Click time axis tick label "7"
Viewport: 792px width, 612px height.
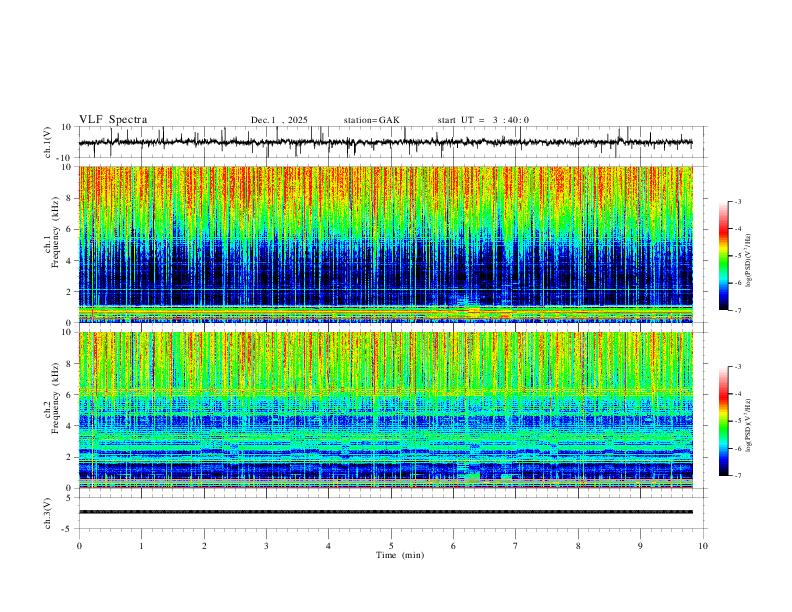(516, 546)
